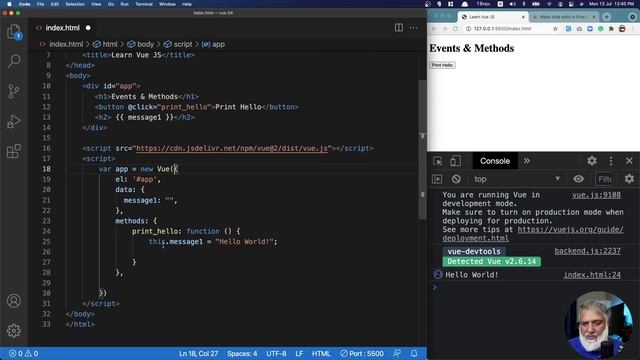Open the Search view in VS Code
Viewport: 640px width, 360px height.
coord(14,61)
